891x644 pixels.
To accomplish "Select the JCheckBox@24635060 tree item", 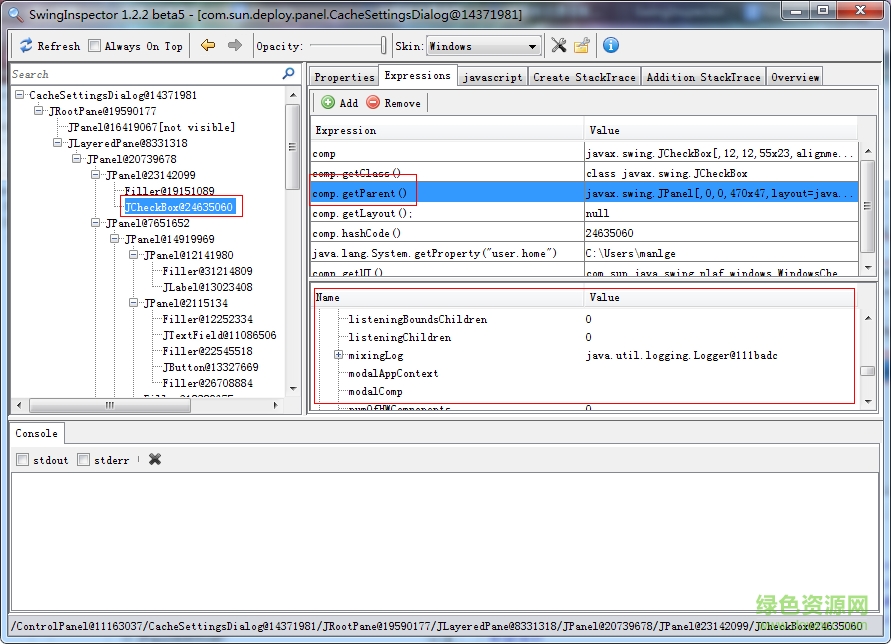I will point(180,207).
